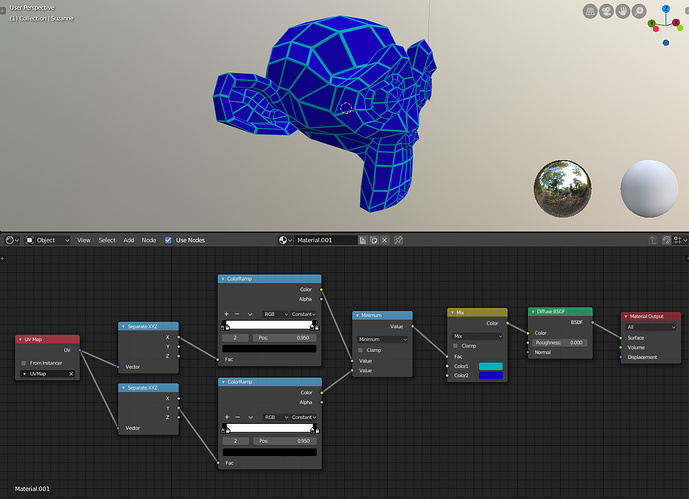Browse materials with the sphere icon

click(x=285, y=240)
